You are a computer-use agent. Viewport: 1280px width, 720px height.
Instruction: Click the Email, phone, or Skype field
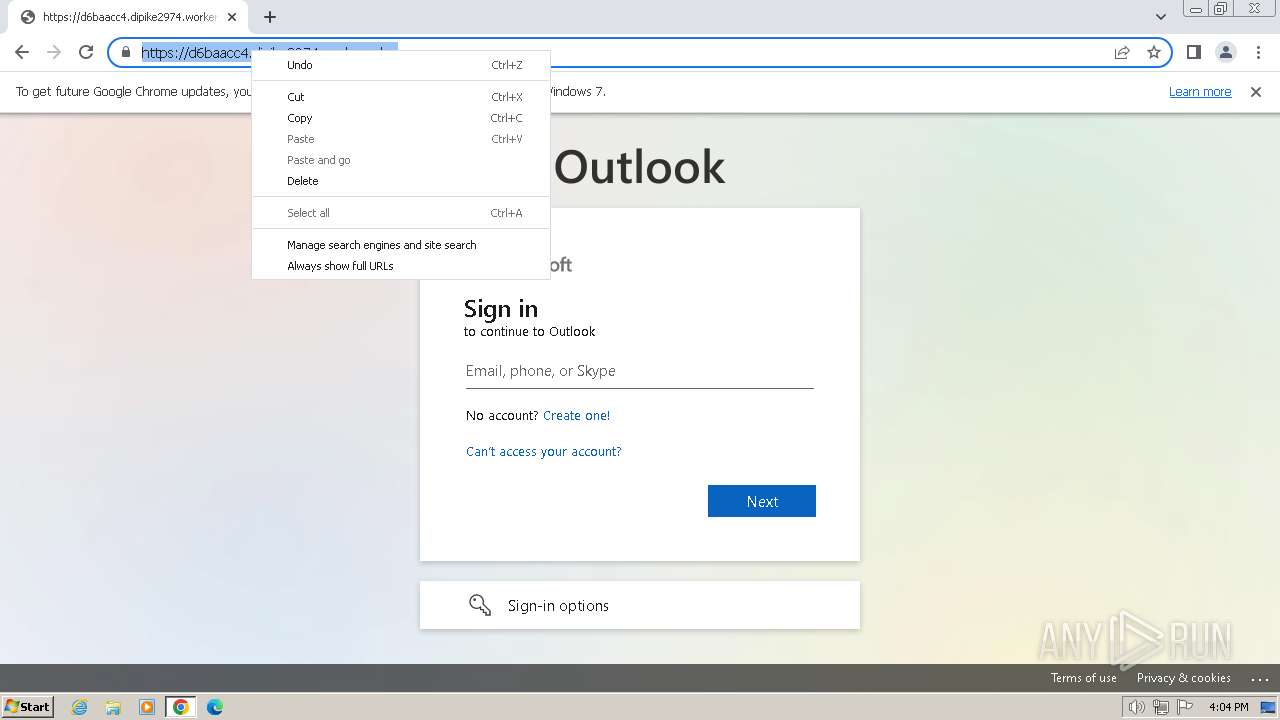point(640,371)
